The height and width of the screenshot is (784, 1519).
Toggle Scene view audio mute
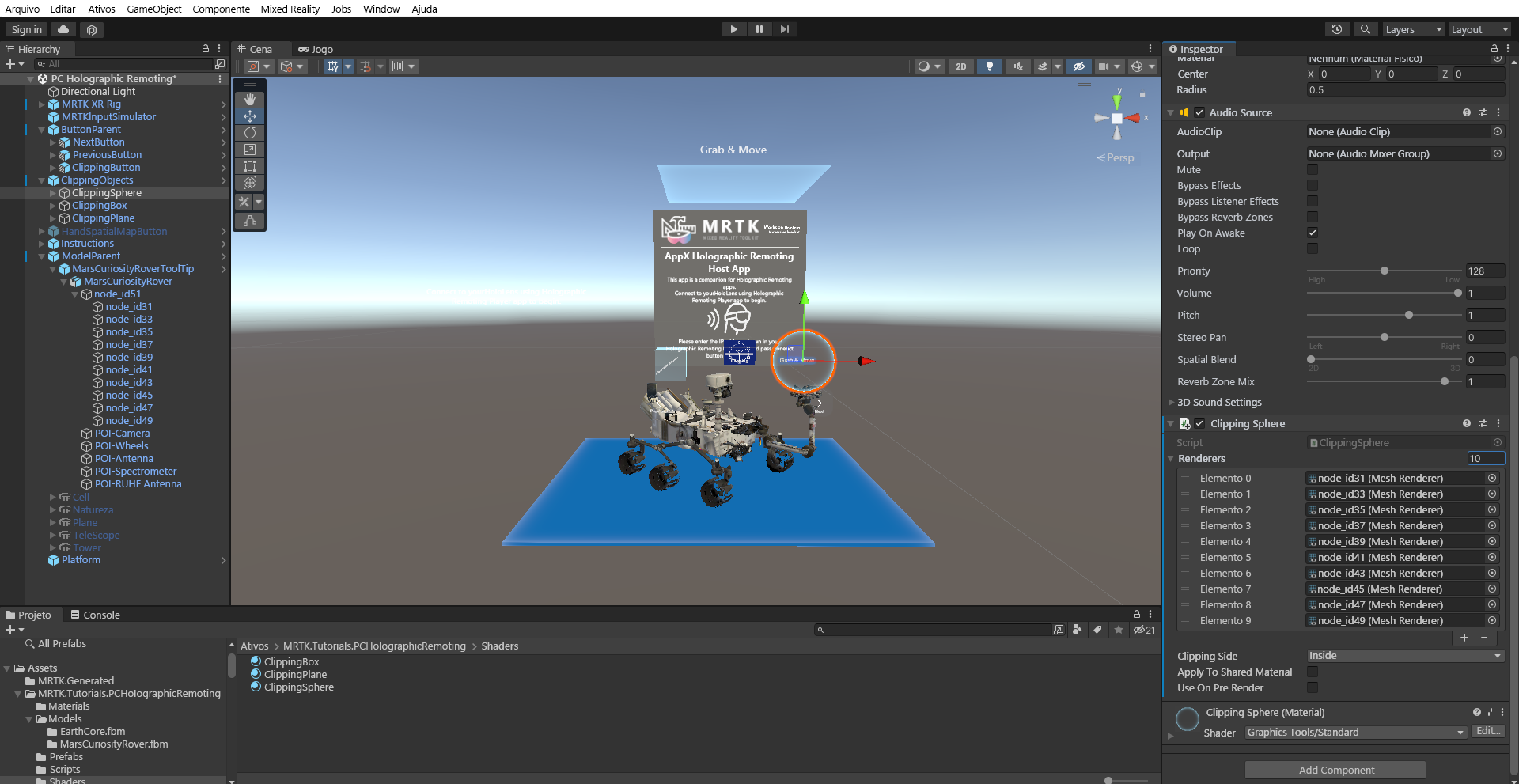coord(1018,66)
